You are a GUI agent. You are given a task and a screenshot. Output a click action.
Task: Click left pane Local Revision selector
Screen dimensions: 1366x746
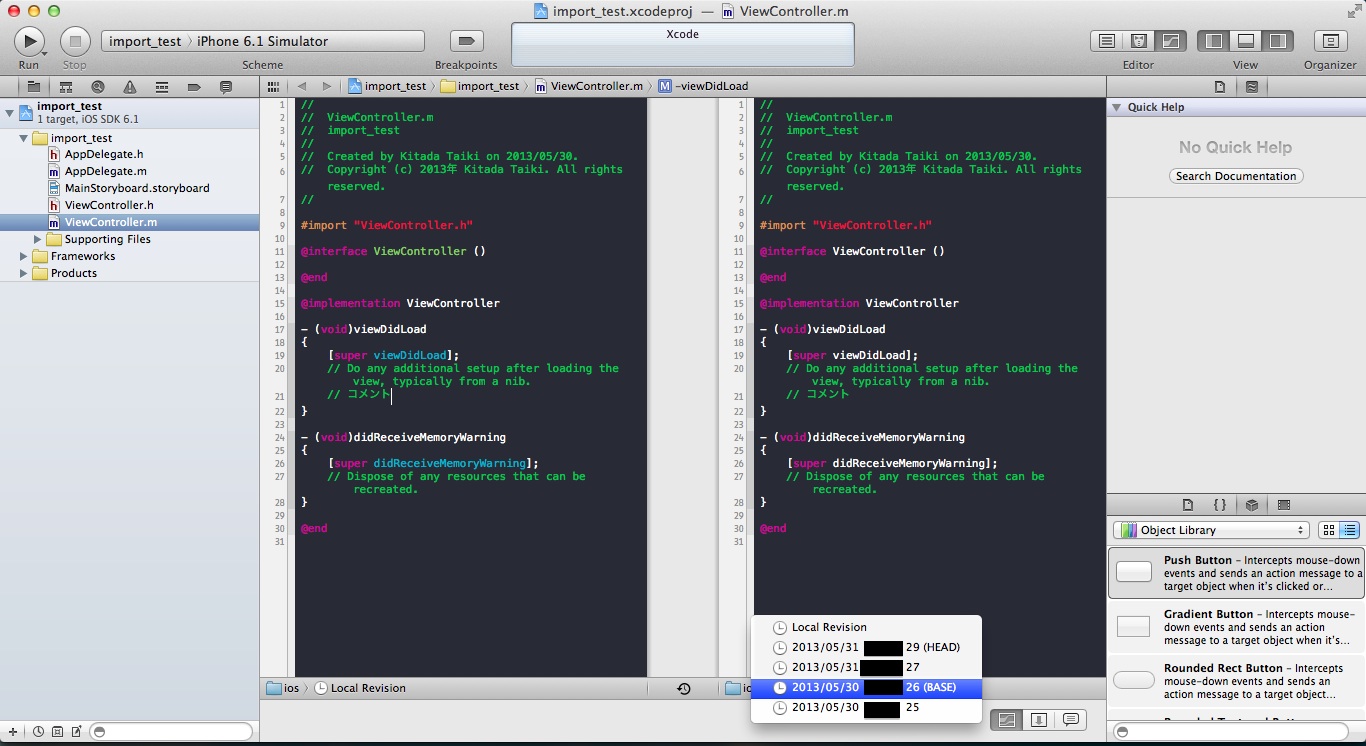360,688
